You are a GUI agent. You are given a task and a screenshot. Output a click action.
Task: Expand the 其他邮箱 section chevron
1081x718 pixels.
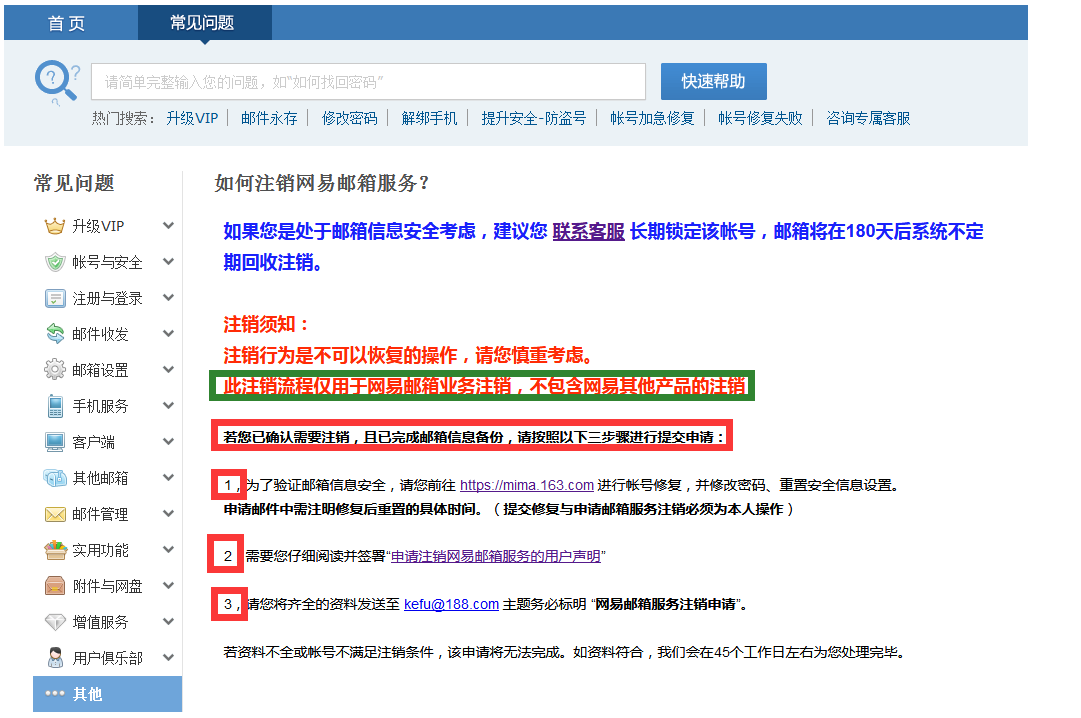(x=168, y=477)
